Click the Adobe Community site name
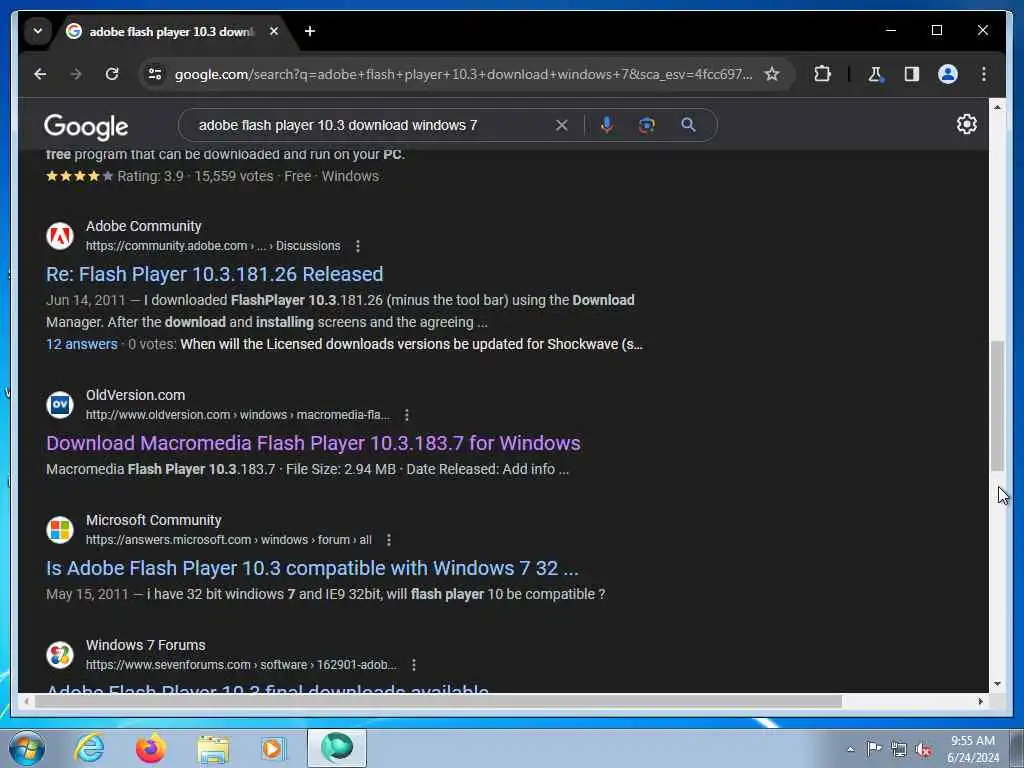Image resolution: width=1024 pixels, height=768 pixels. tap(144, 227)
